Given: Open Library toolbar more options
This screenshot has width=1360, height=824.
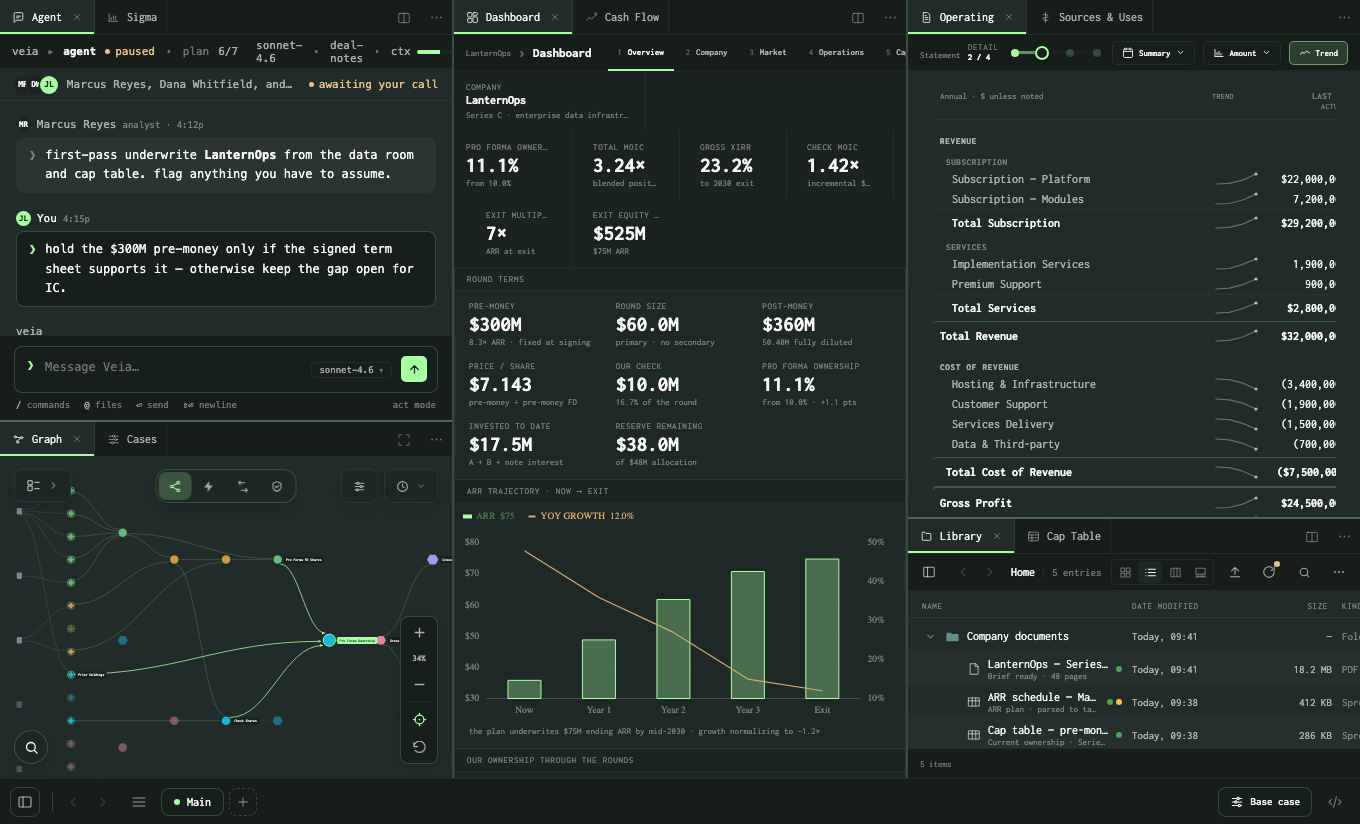Looking at the screenshot, I should [x=1338, y=572].
